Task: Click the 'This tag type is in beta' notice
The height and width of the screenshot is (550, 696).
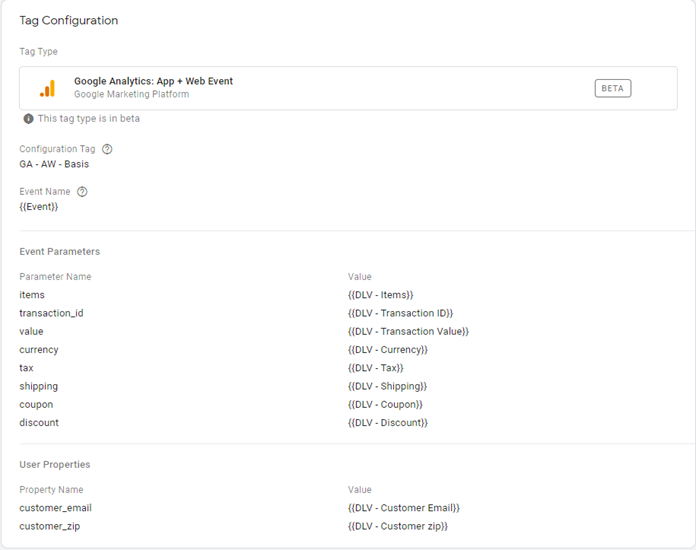Action: [89, 119]
